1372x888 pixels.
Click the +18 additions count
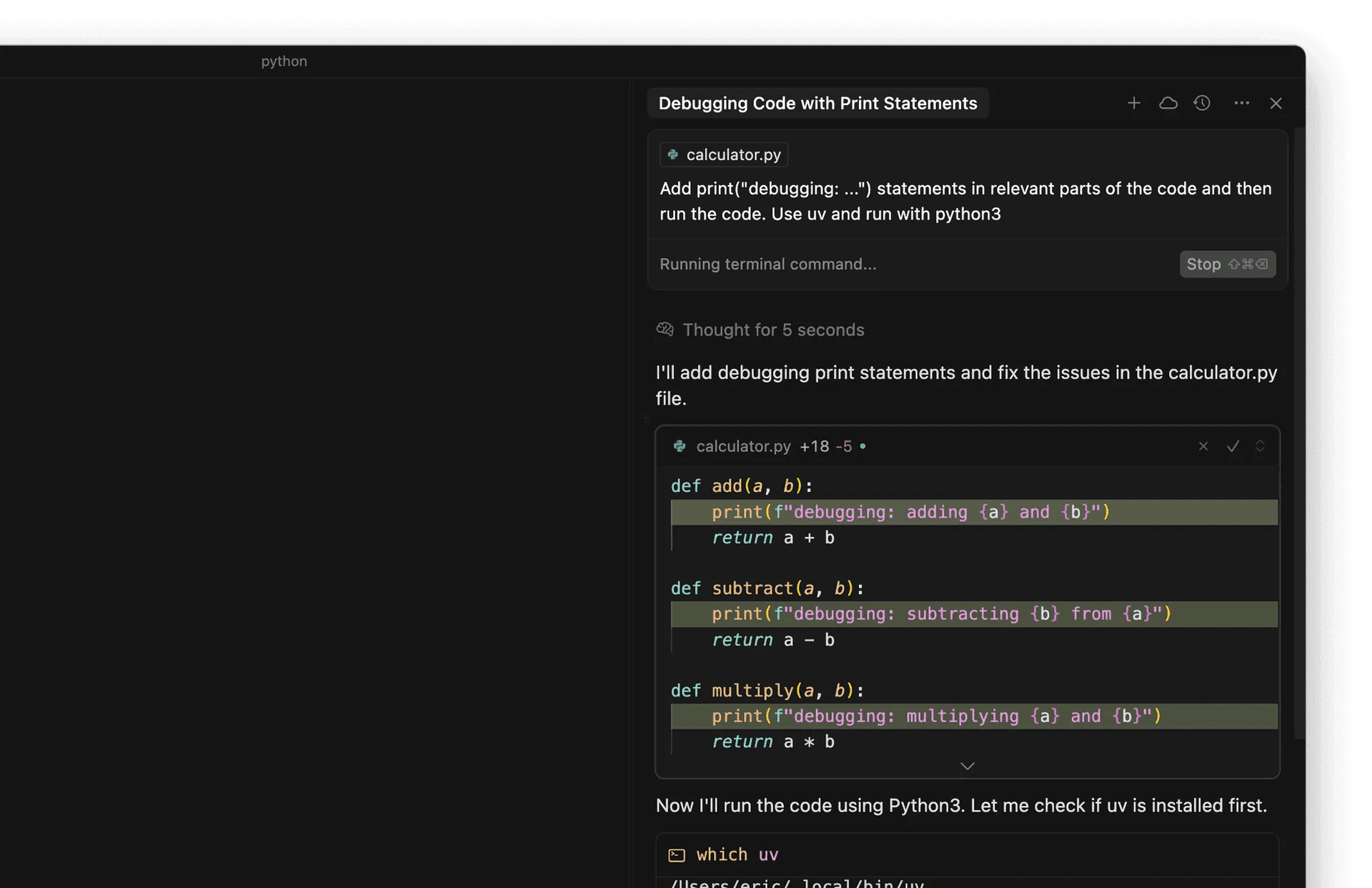click(814, 446)
